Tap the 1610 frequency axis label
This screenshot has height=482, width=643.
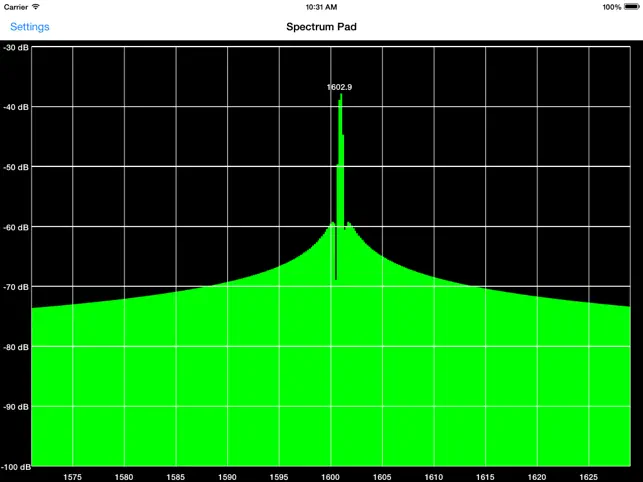point(433,477)
